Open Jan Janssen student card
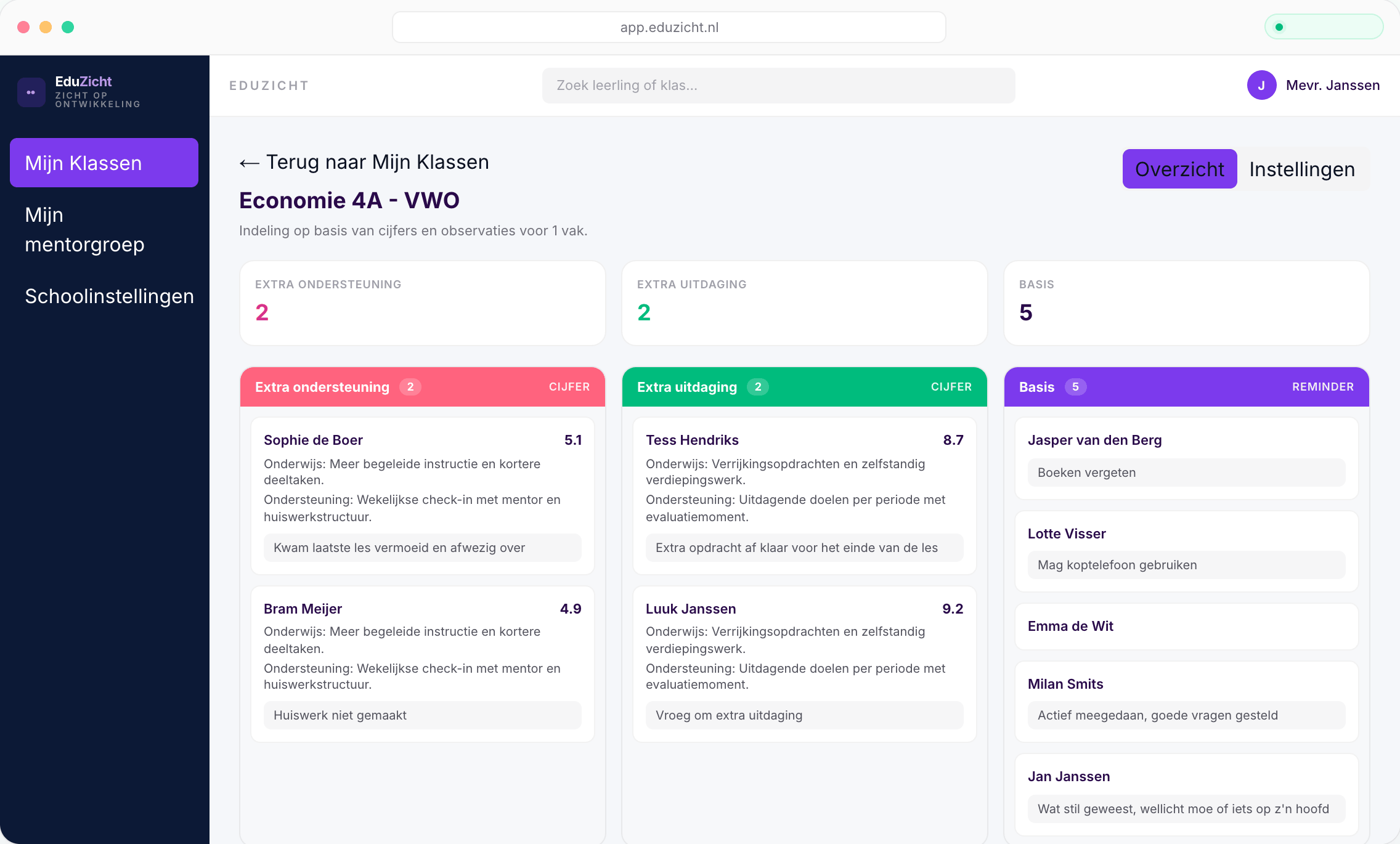This screenshot has height=844, width=1400. pos(1187,795)
